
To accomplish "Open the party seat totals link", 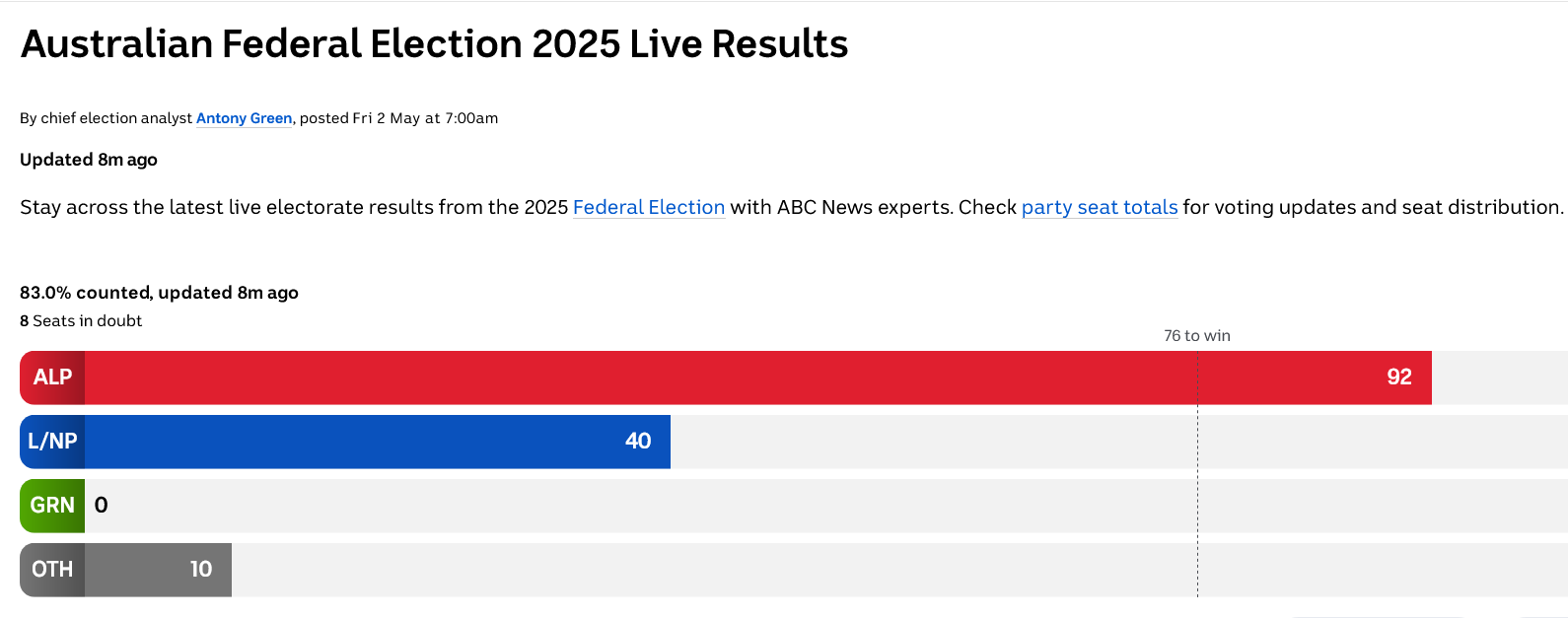I will (x=1099, y=207).
